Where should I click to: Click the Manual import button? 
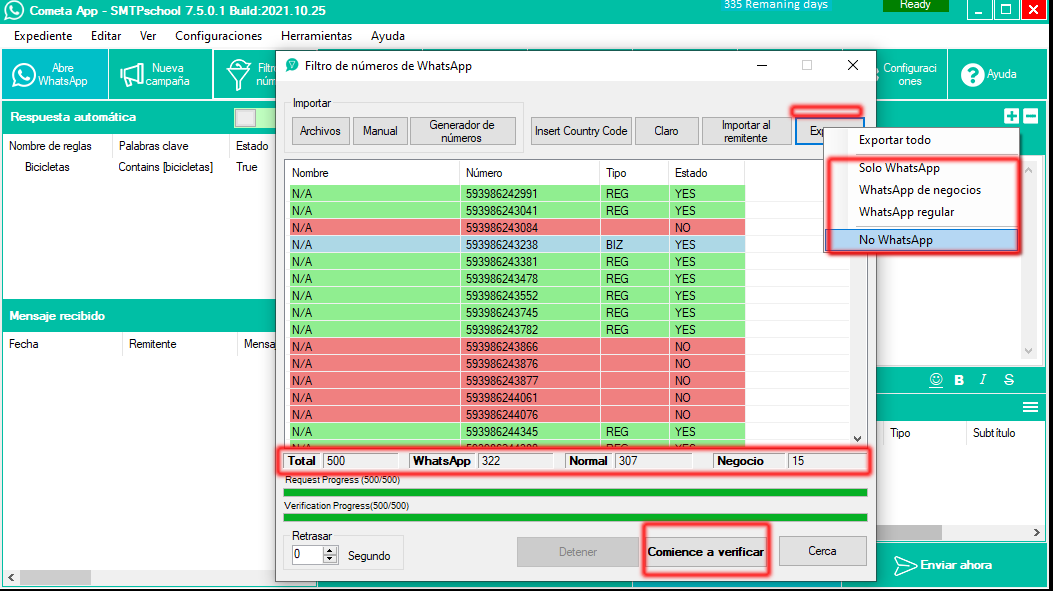coord(380,131)
